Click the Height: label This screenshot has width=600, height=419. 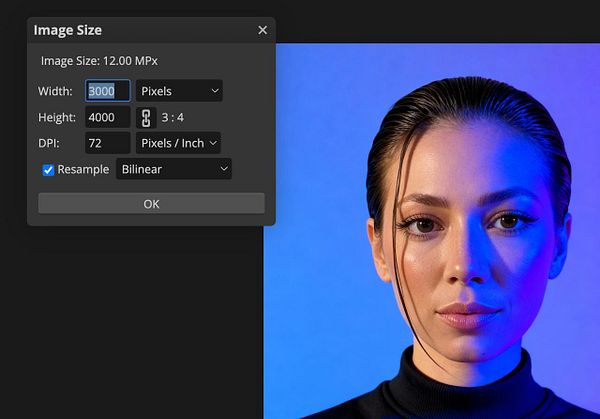pos(57,117)
